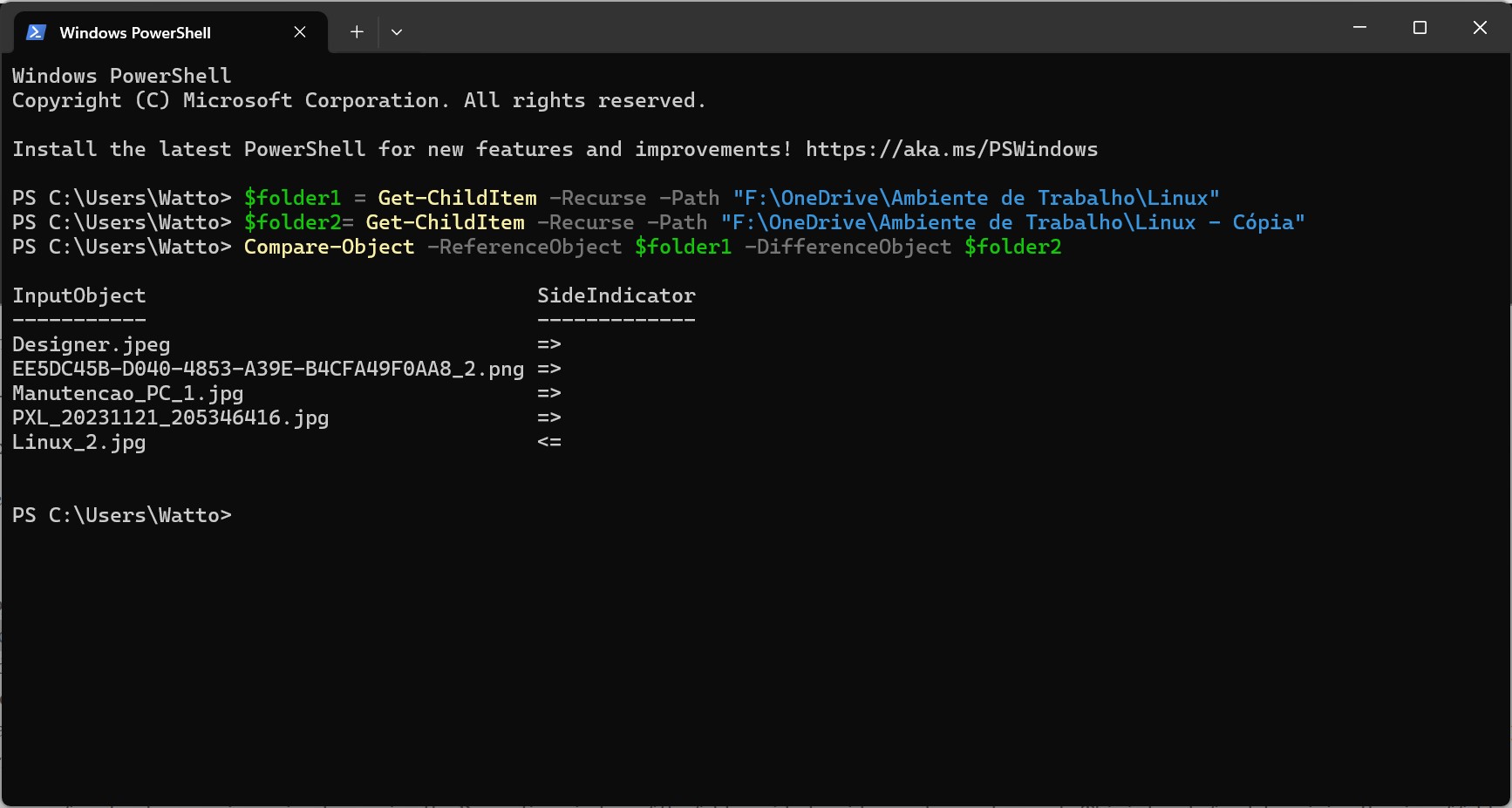Click the PXL_20231121_205346416.jpg filename
Viewport: 1512px width, 808px height.
pyautogui.click(x=170, y=418)
